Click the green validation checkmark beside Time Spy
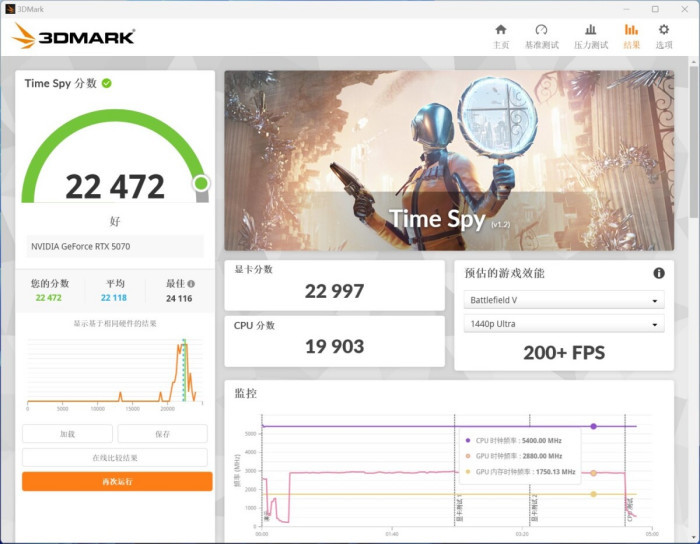Image resolution: width=700 pixels, height=544 pixels. pos(107,83)
